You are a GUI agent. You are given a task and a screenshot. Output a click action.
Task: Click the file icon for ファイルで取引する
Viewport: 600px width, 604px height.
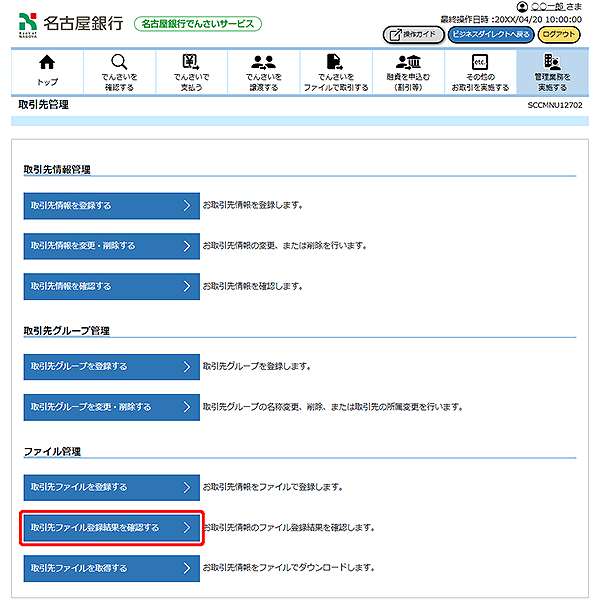click(x=336, y=62)
